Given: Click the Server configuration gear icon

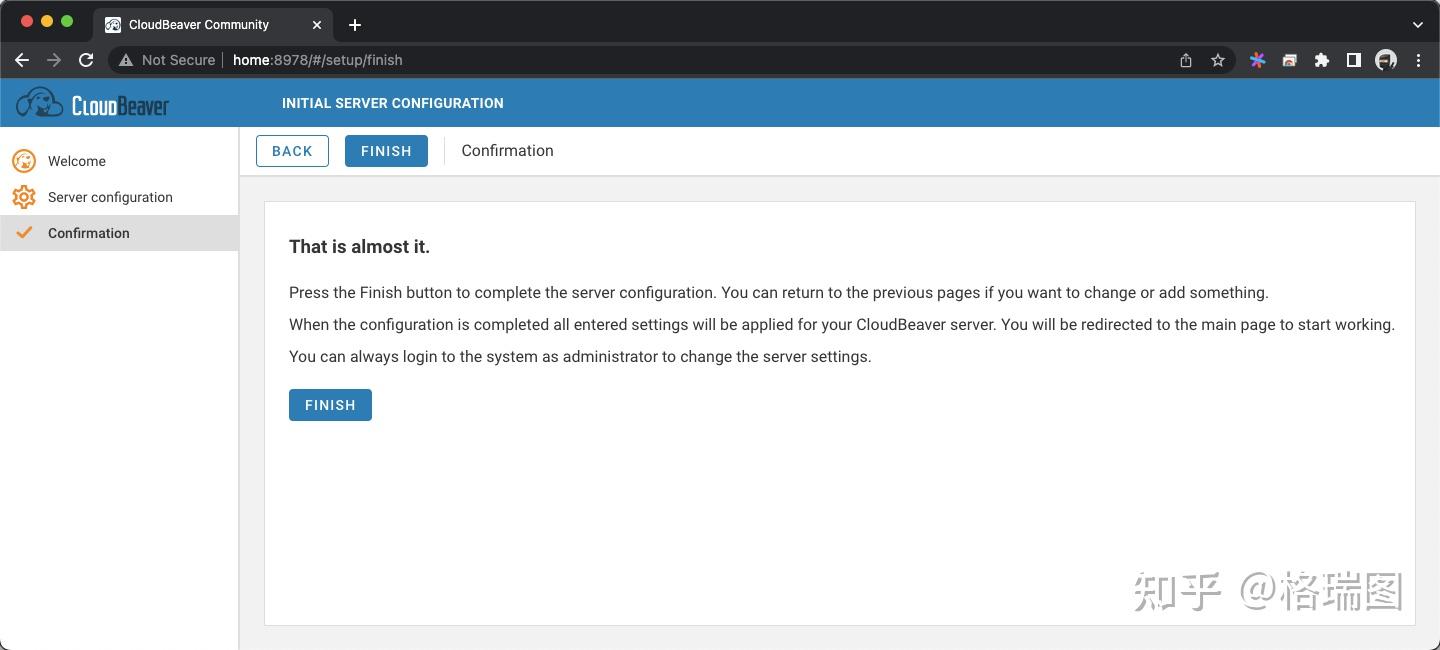Looking at the screenshot, I should (x=24, y=197).
